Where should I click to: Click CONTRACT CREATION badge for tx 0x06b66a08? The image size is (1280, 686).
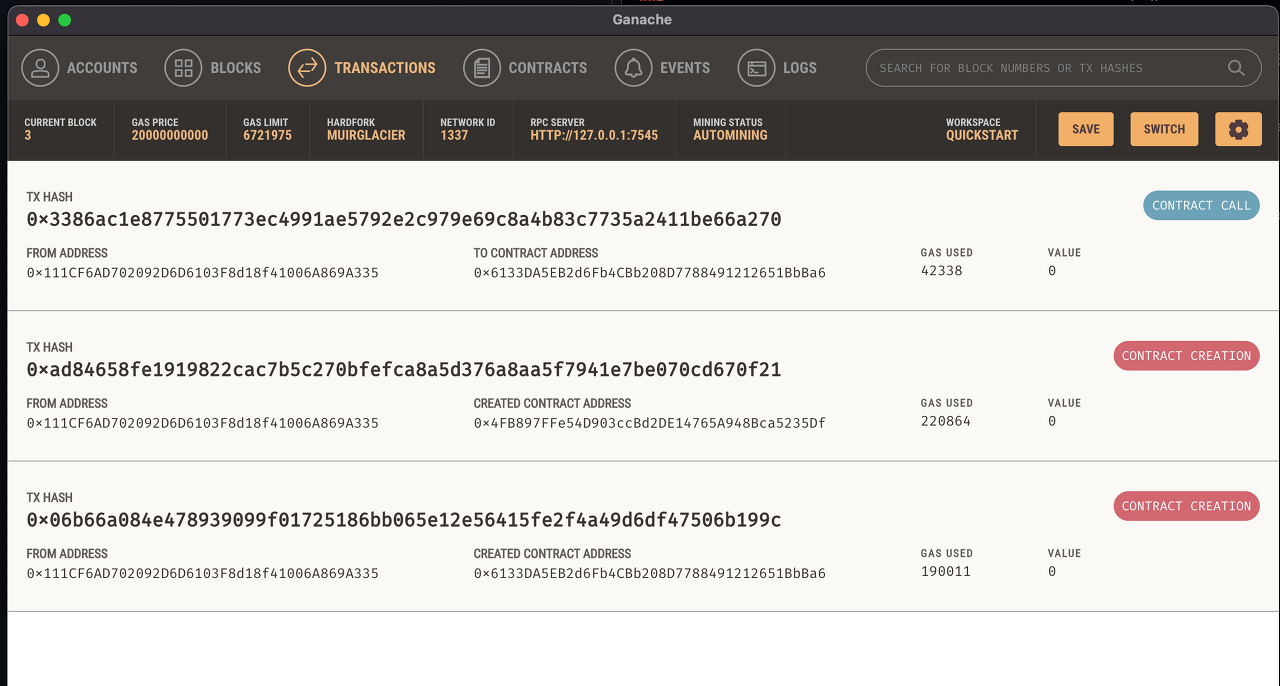tap(1186, 505)
